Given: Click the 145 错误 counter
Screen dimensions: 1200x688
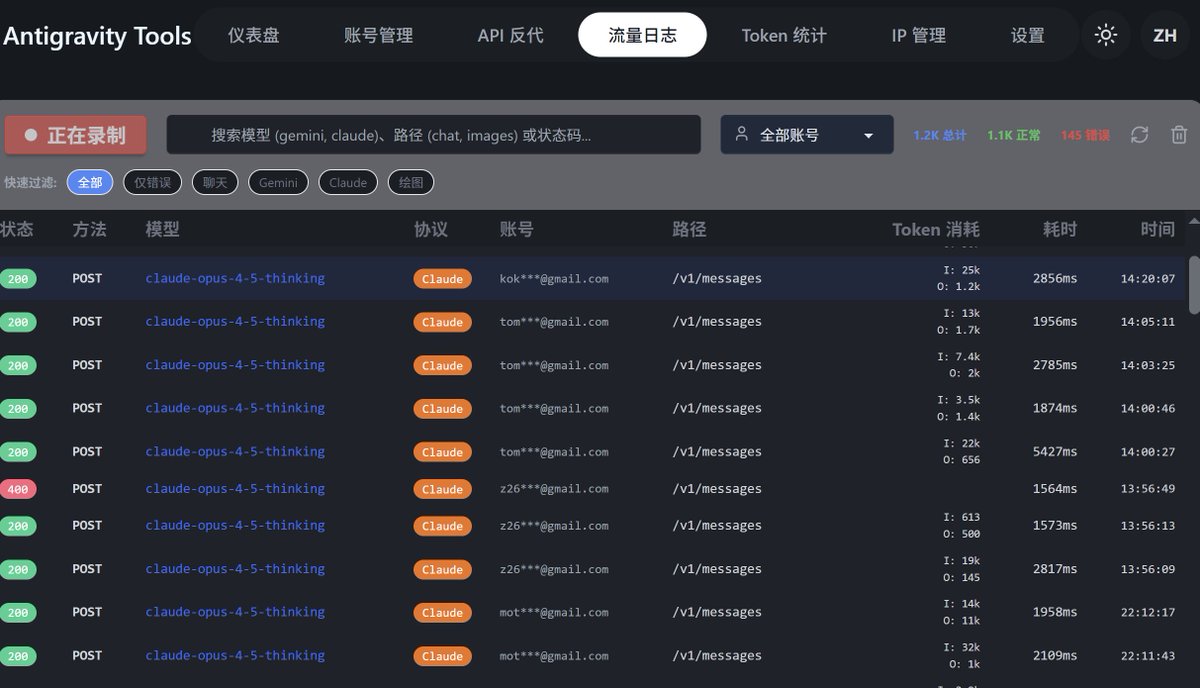Looking at the screenshot, I should 1085,135.
